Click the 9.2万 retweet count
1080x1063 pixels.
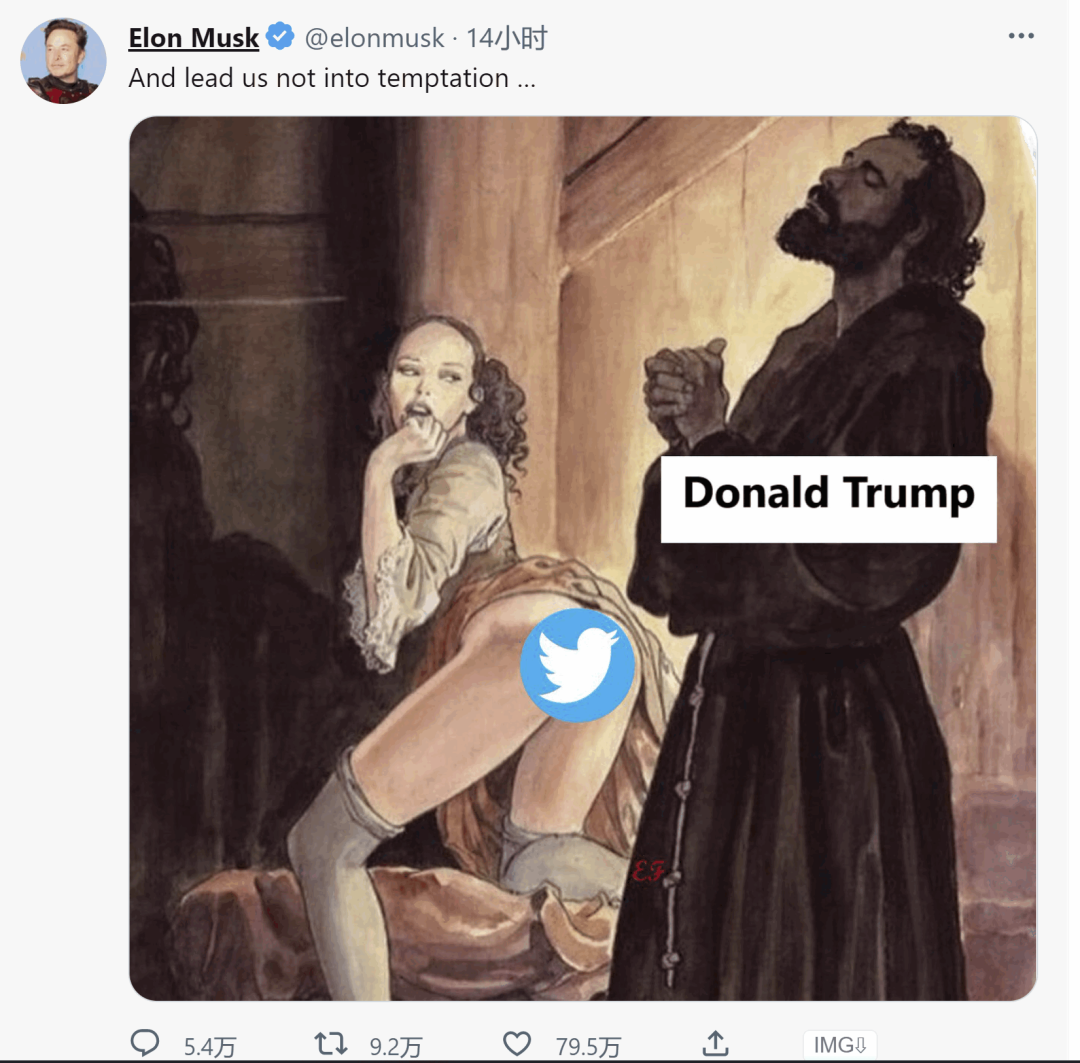(396, 1047)
